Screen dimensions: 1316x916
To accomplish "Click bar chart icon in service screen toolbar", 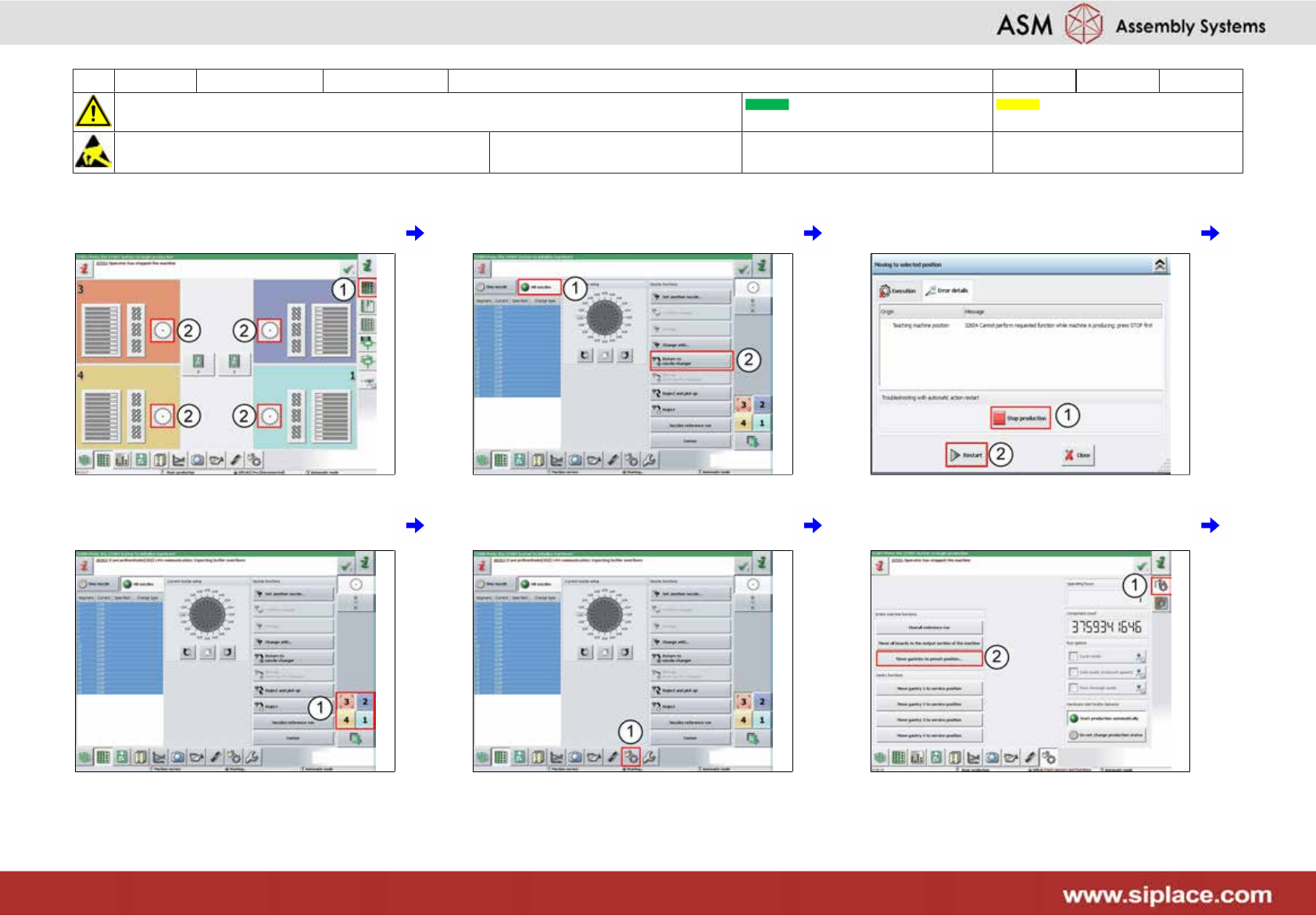I will click(917, 757).
